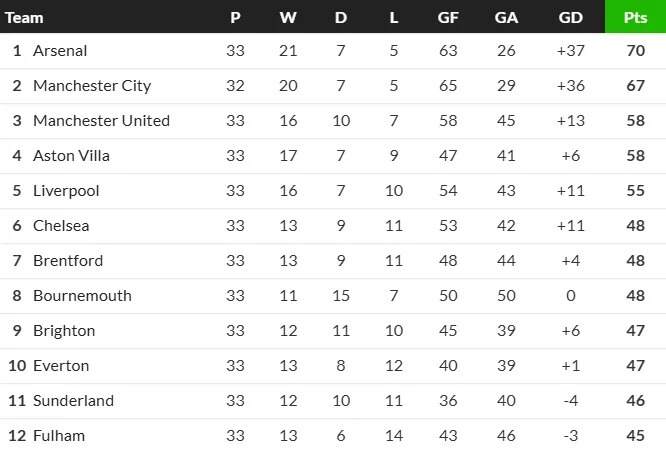Open the Manchester City team link
666x453 pixels.
coord(92,86)
